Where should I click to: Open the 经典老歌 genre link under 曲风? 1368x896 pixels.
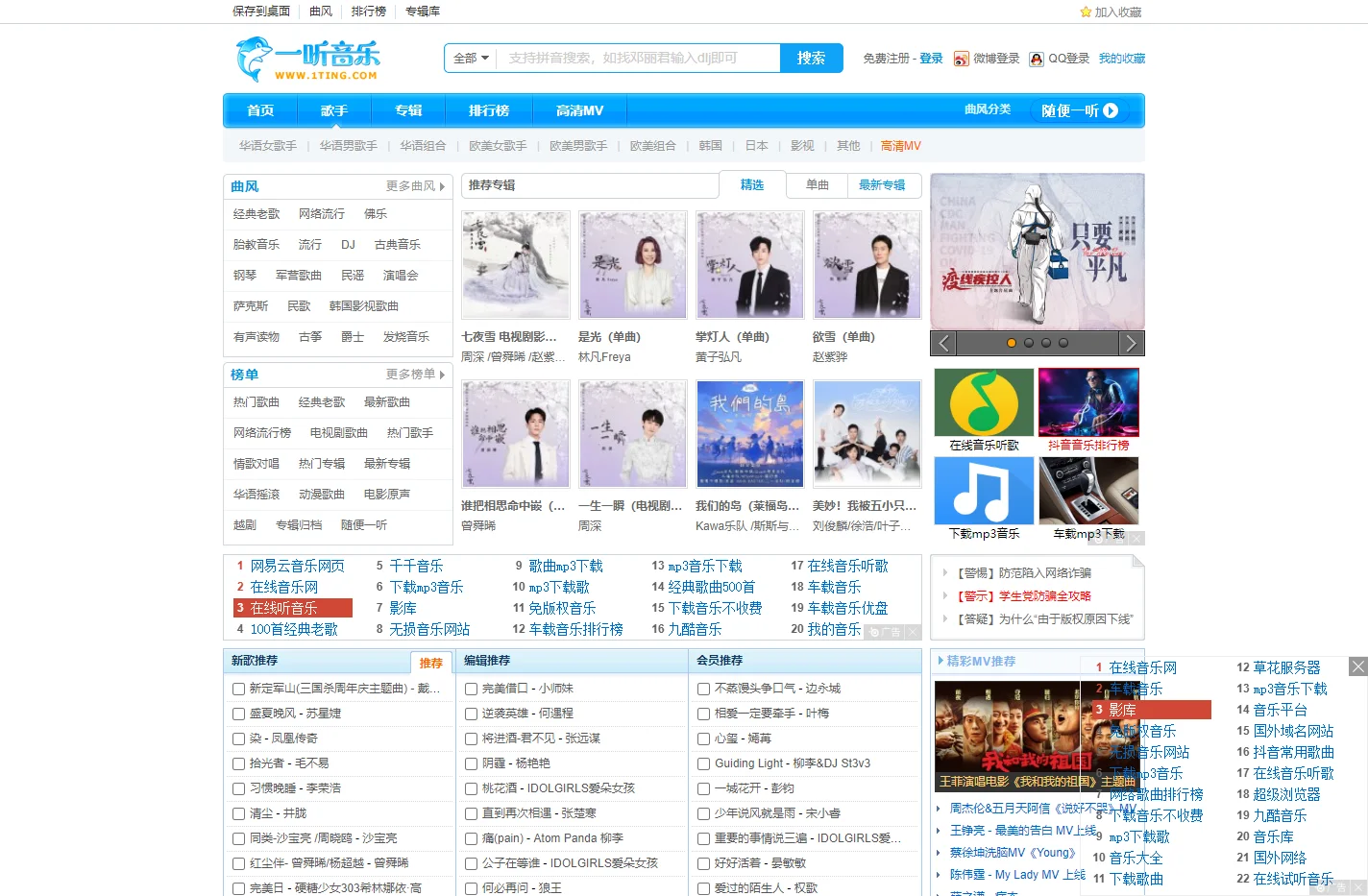coord(256,214)
